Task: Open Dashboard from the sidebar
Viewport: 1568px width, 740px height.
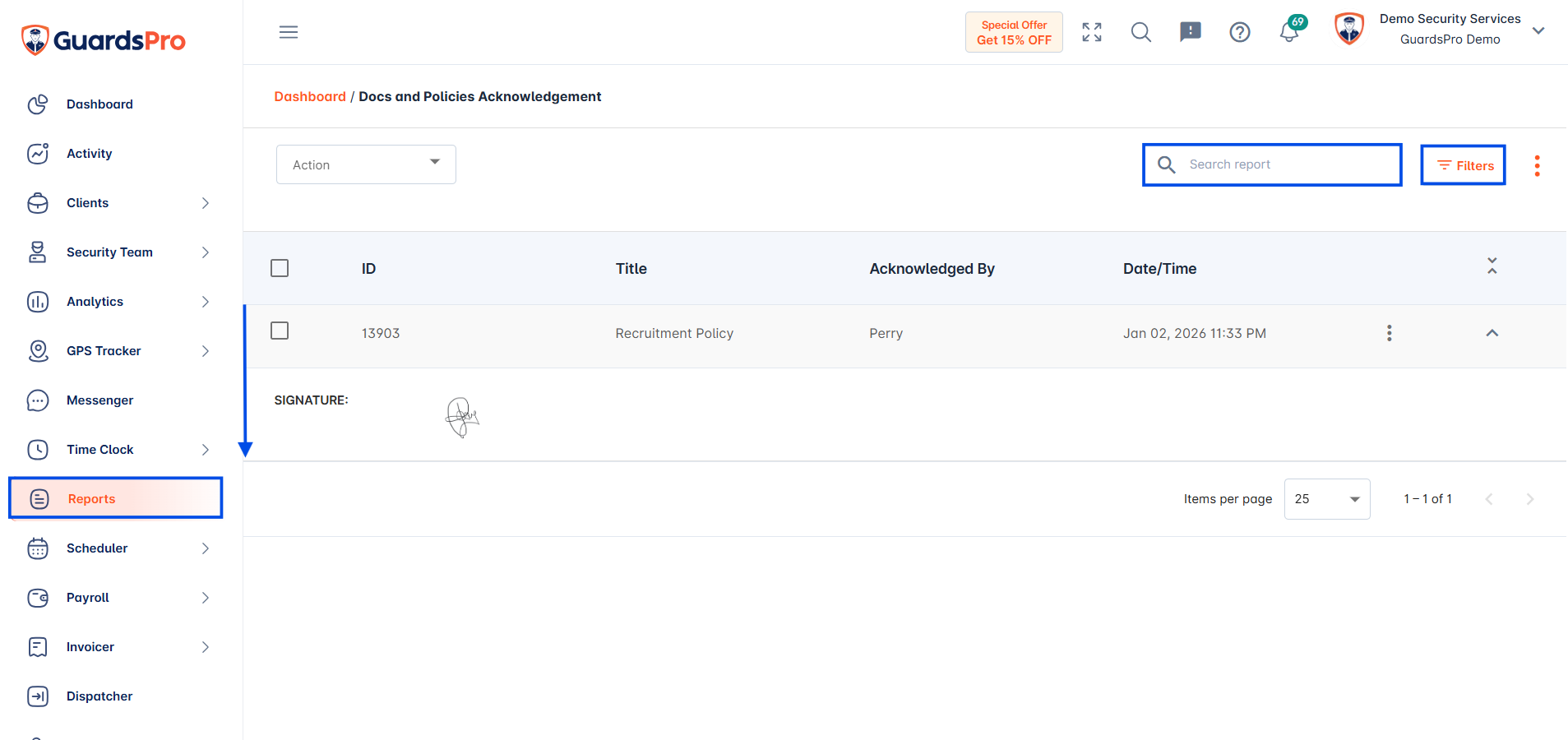Action: pyautogui.click(x=99, y=104)
